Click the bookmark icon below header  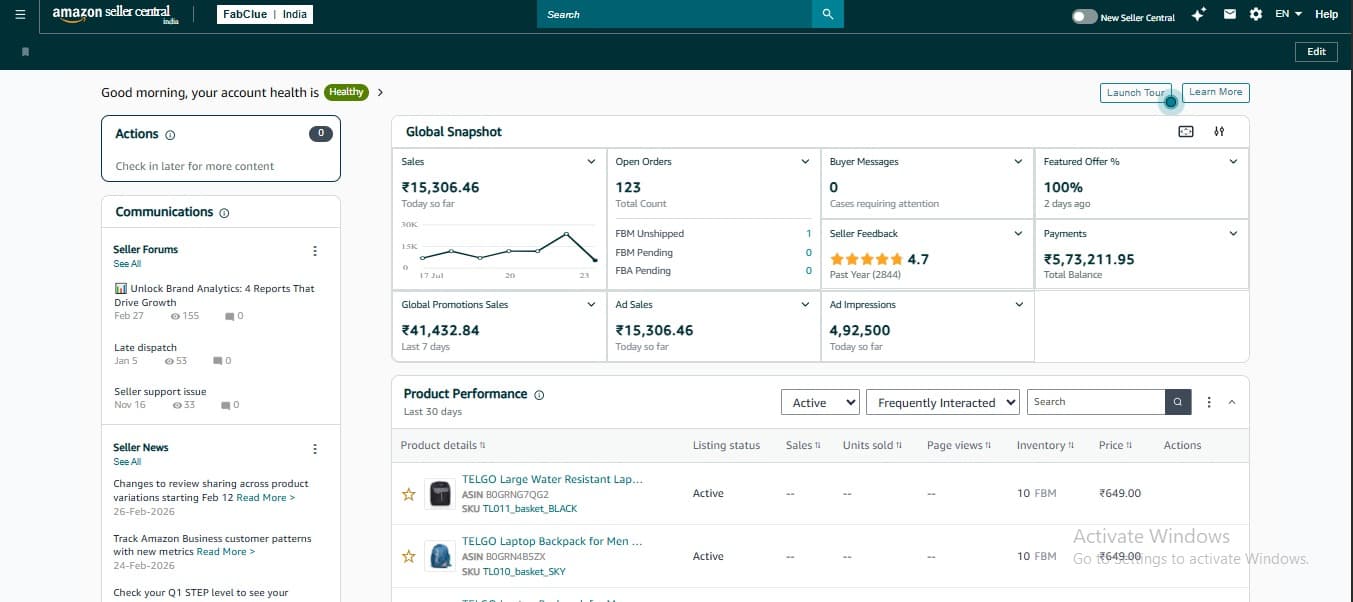pos(25,51)
